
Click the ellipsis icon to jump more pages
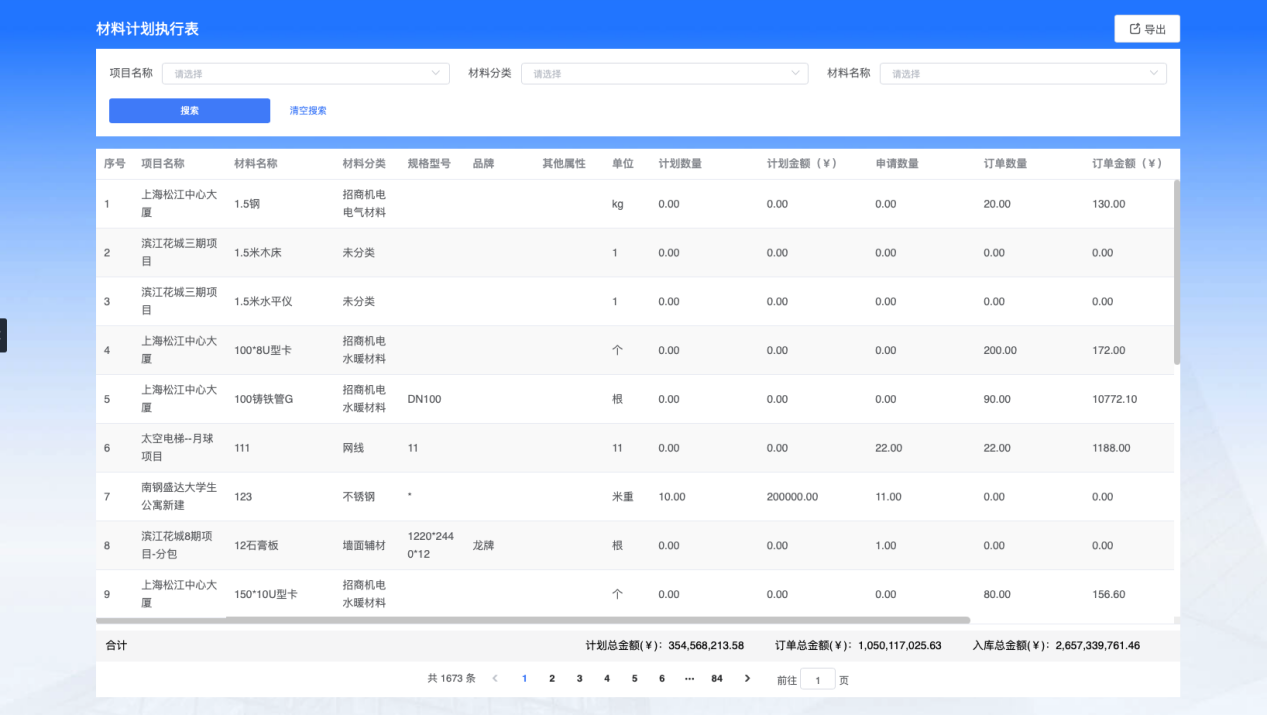tap(688, 678)
